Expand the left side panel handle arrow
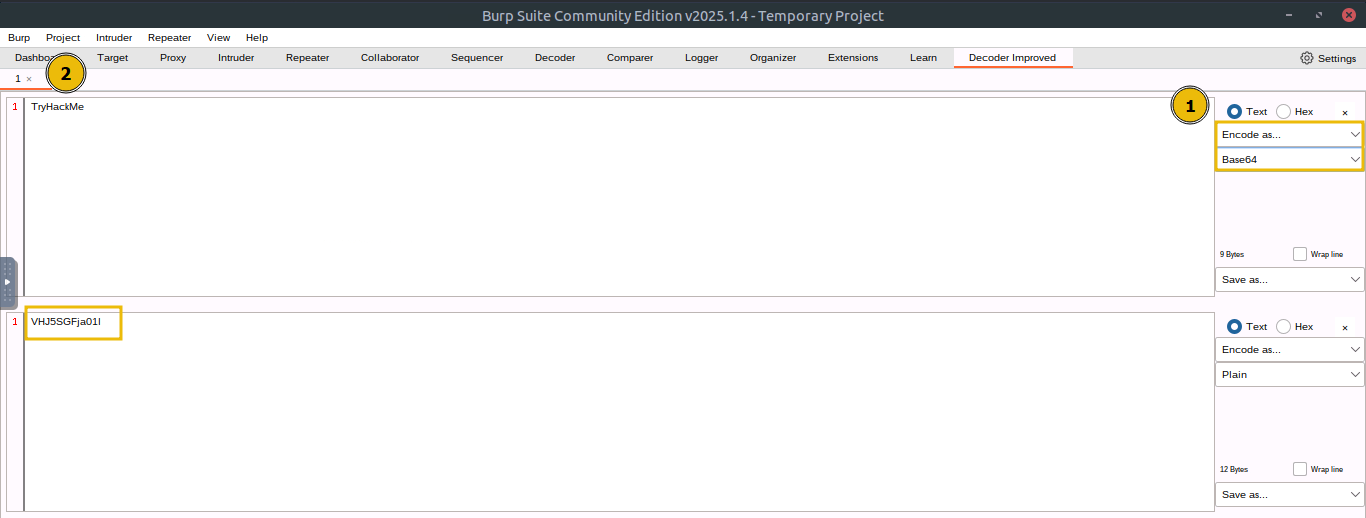Image resolution: width=1366 pixels, height=518 pixels. pyautogui.click(x=7, y=282)
